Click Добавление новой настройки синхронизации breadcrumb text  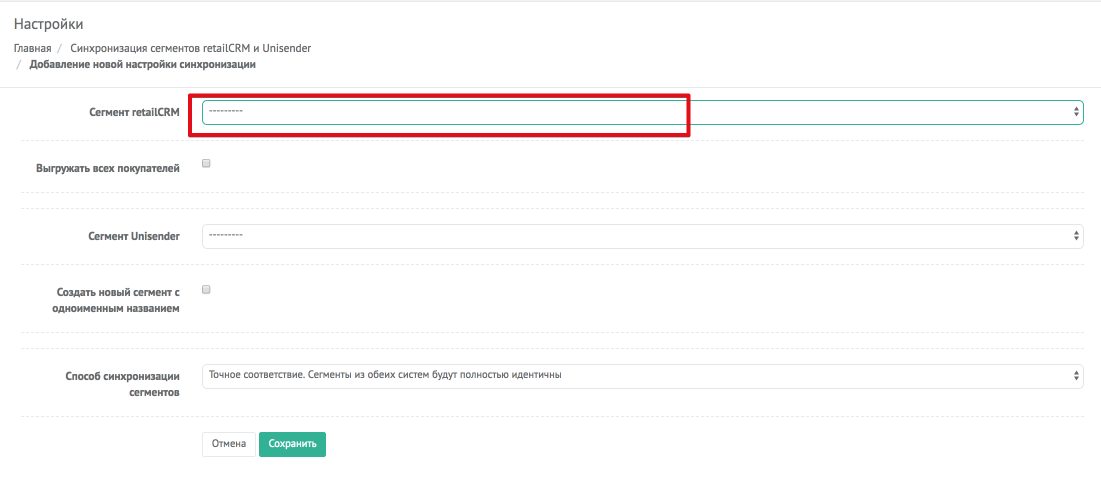click(143, 65)
